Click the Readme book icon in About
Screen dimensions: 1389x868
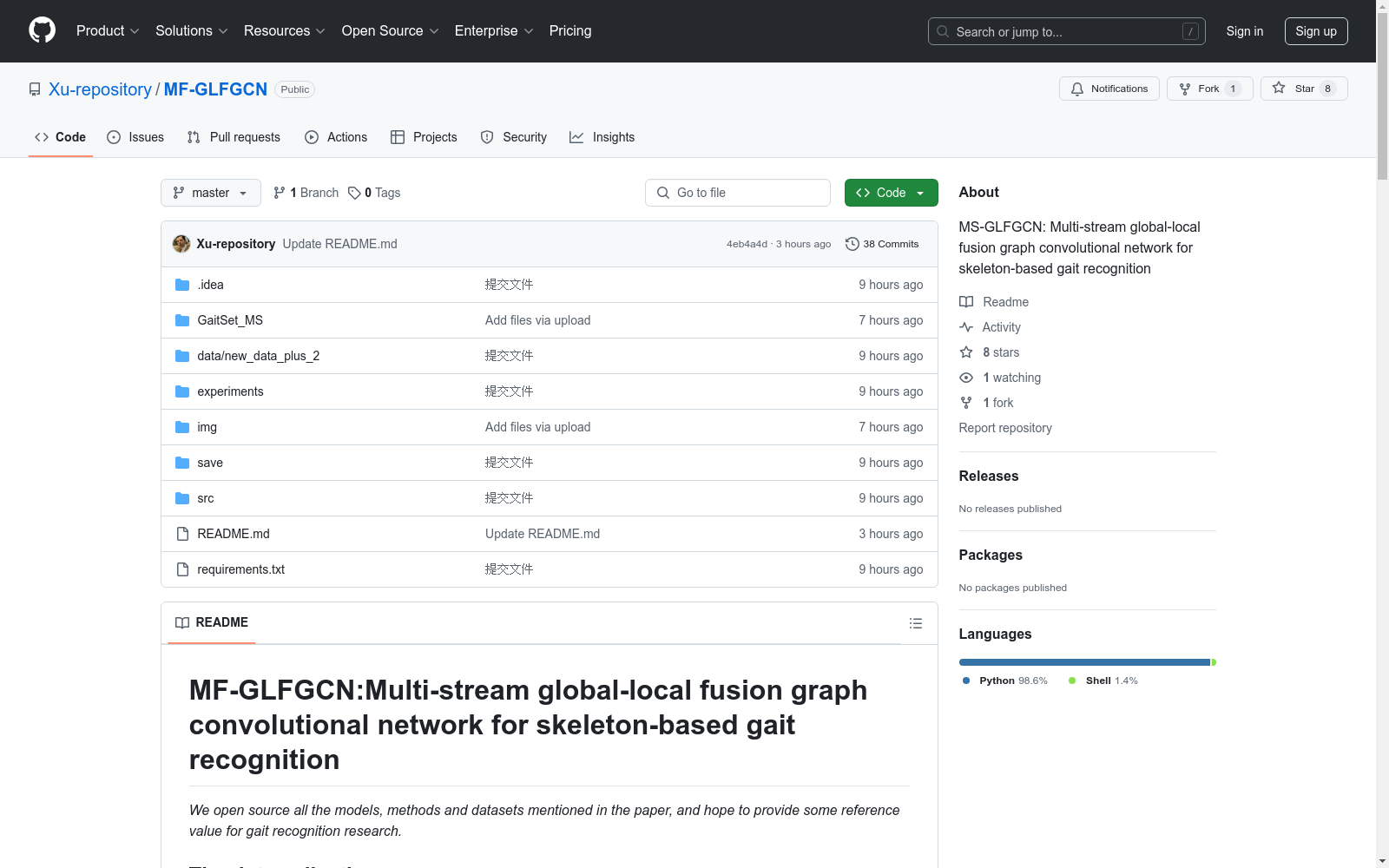pos(966,302)
